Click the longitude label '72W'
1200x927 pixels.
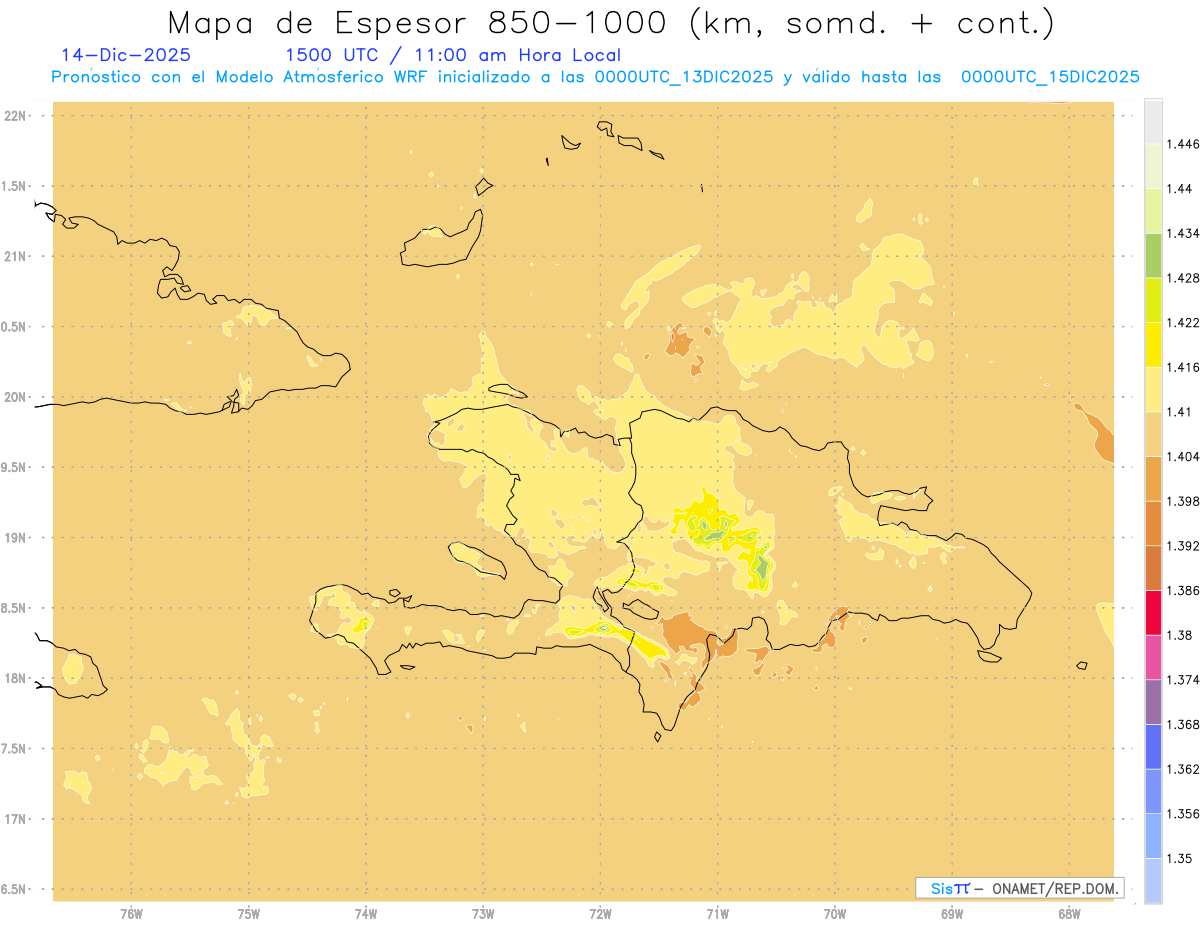pos(600,913)
